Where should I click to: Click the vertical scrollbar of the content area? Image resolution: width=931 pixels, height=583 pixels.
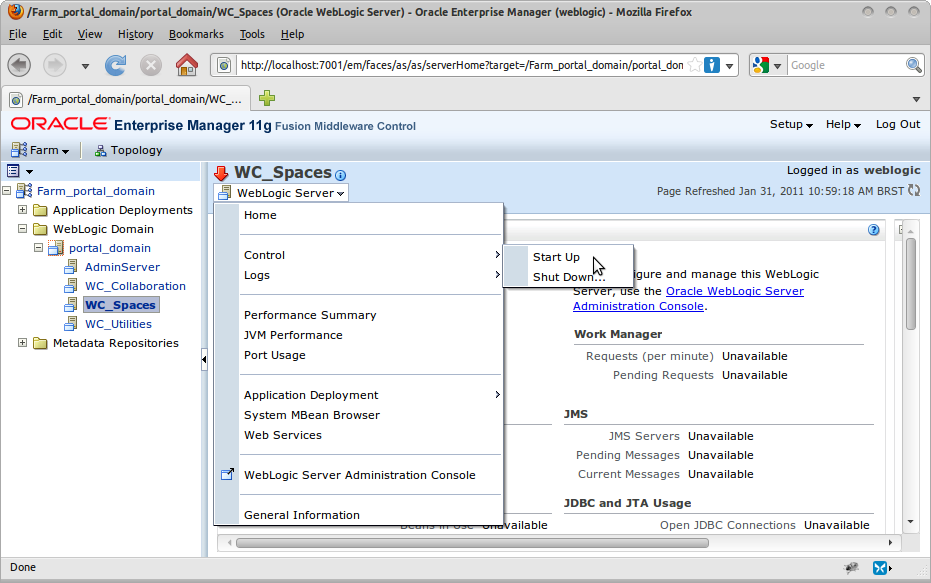[x=911, y=283]
